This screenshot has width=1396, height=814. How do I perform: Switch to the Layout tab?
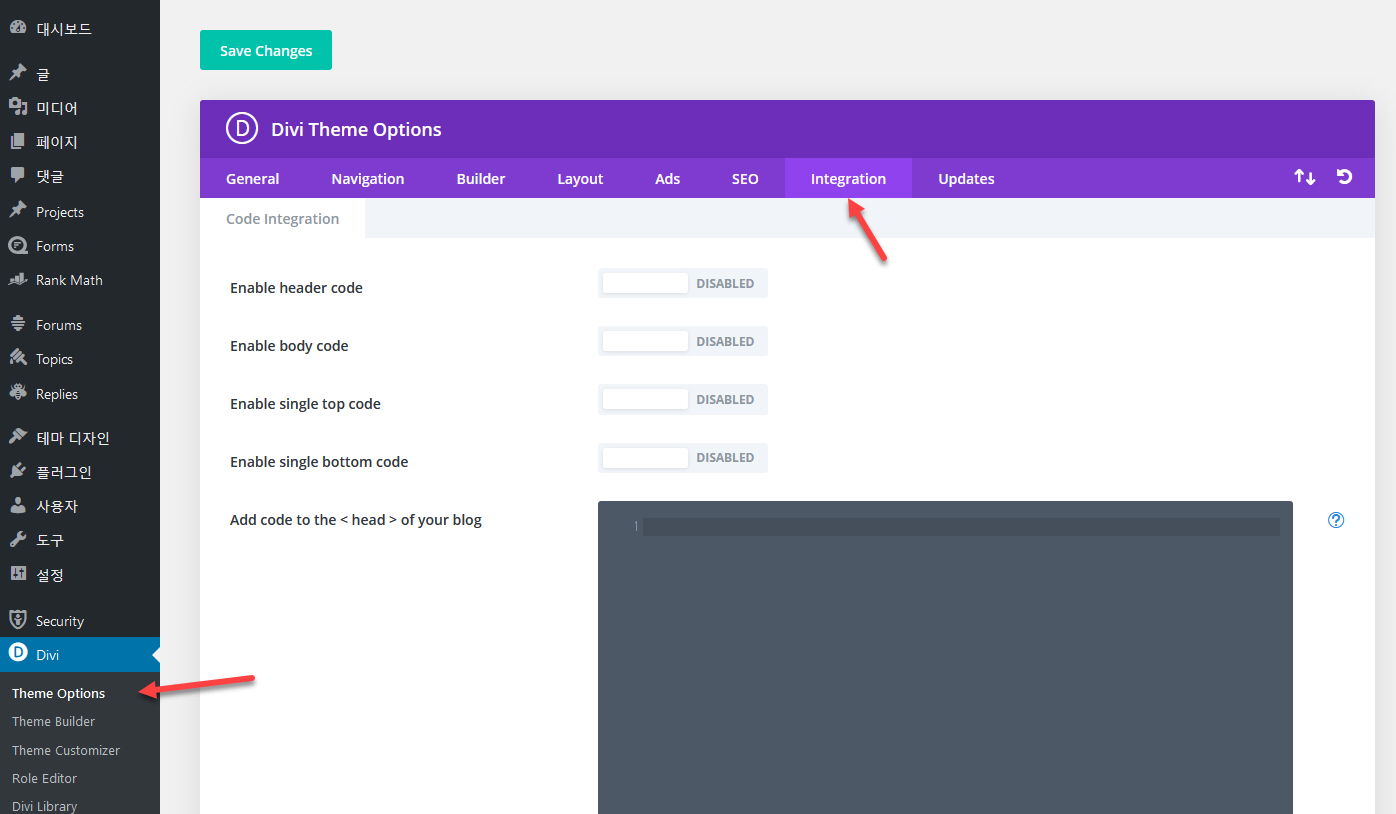(x=580, y=178)
